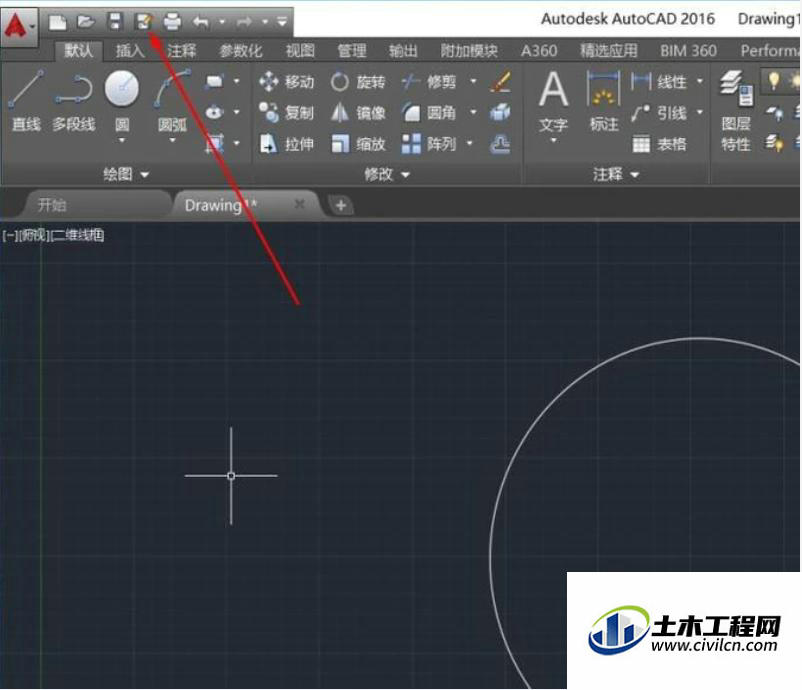Customize the quick access toolbar
The width and height of the screenshot is (802, 690).
[282, 22]
